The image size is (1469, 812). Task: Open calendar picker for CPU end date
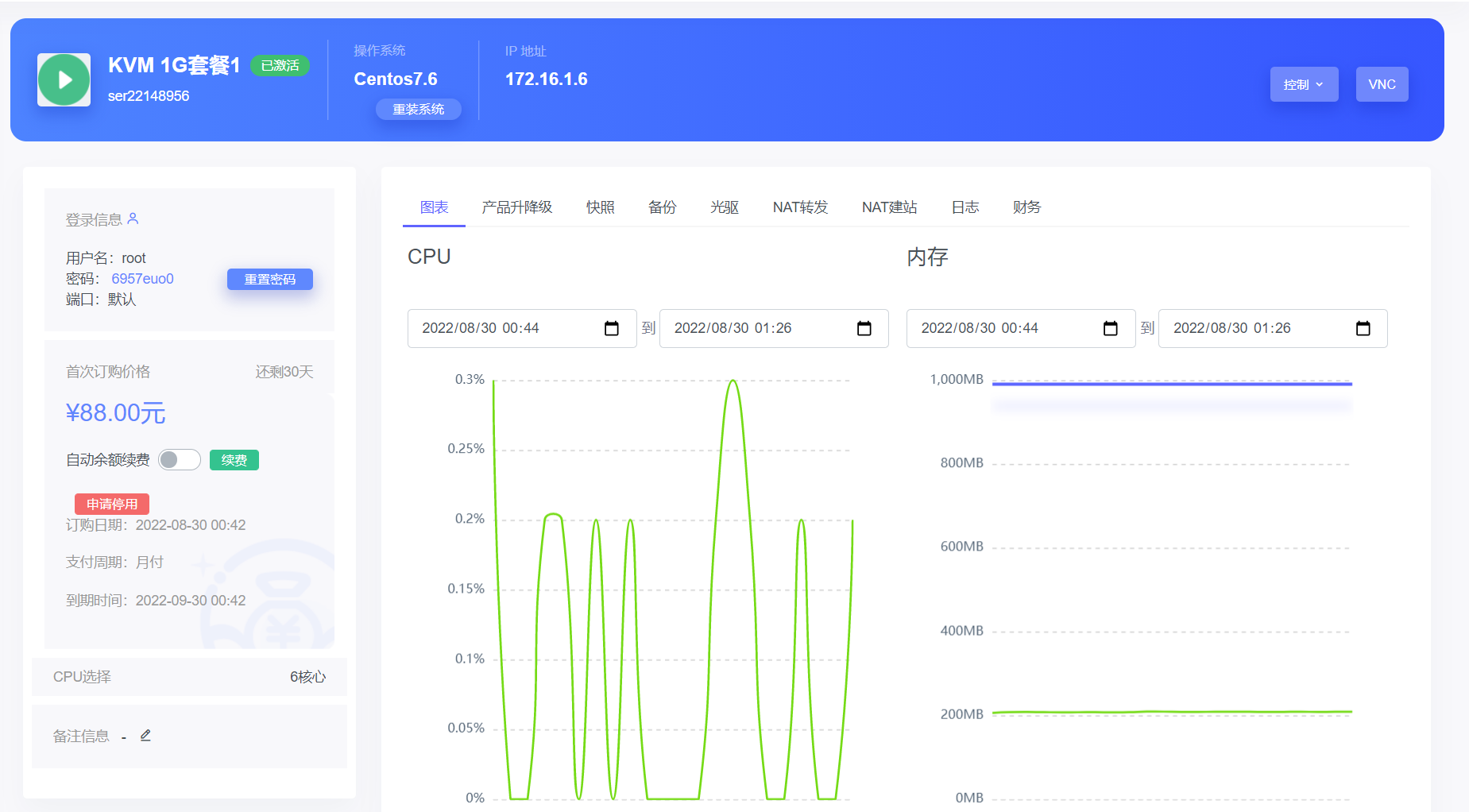(x=864, y=328)
